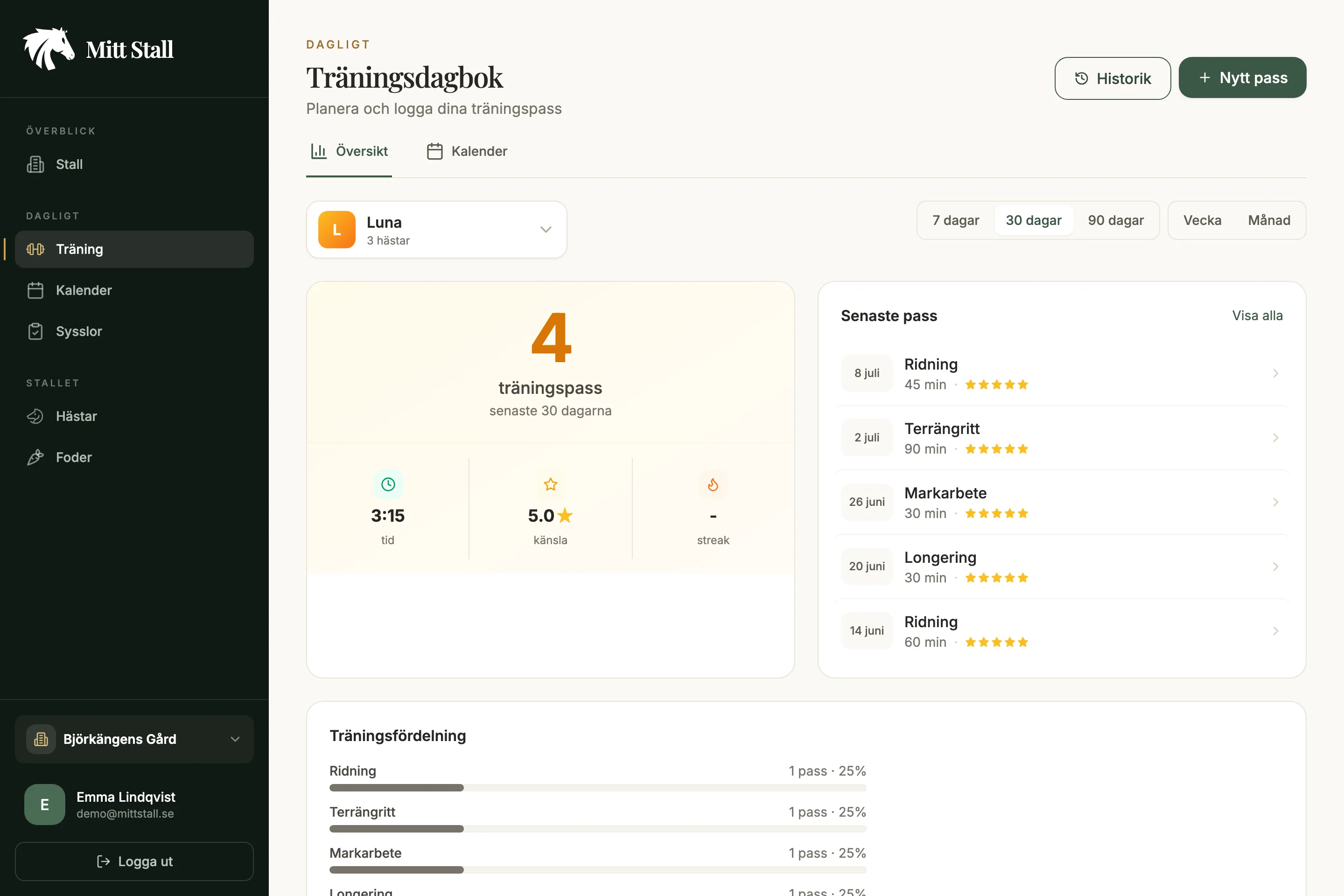Image resolution: width=1344 pixels, height=896 pixels.
Task: Open the 8 juli Ridning row chevron
Action: pos(1275,373)
